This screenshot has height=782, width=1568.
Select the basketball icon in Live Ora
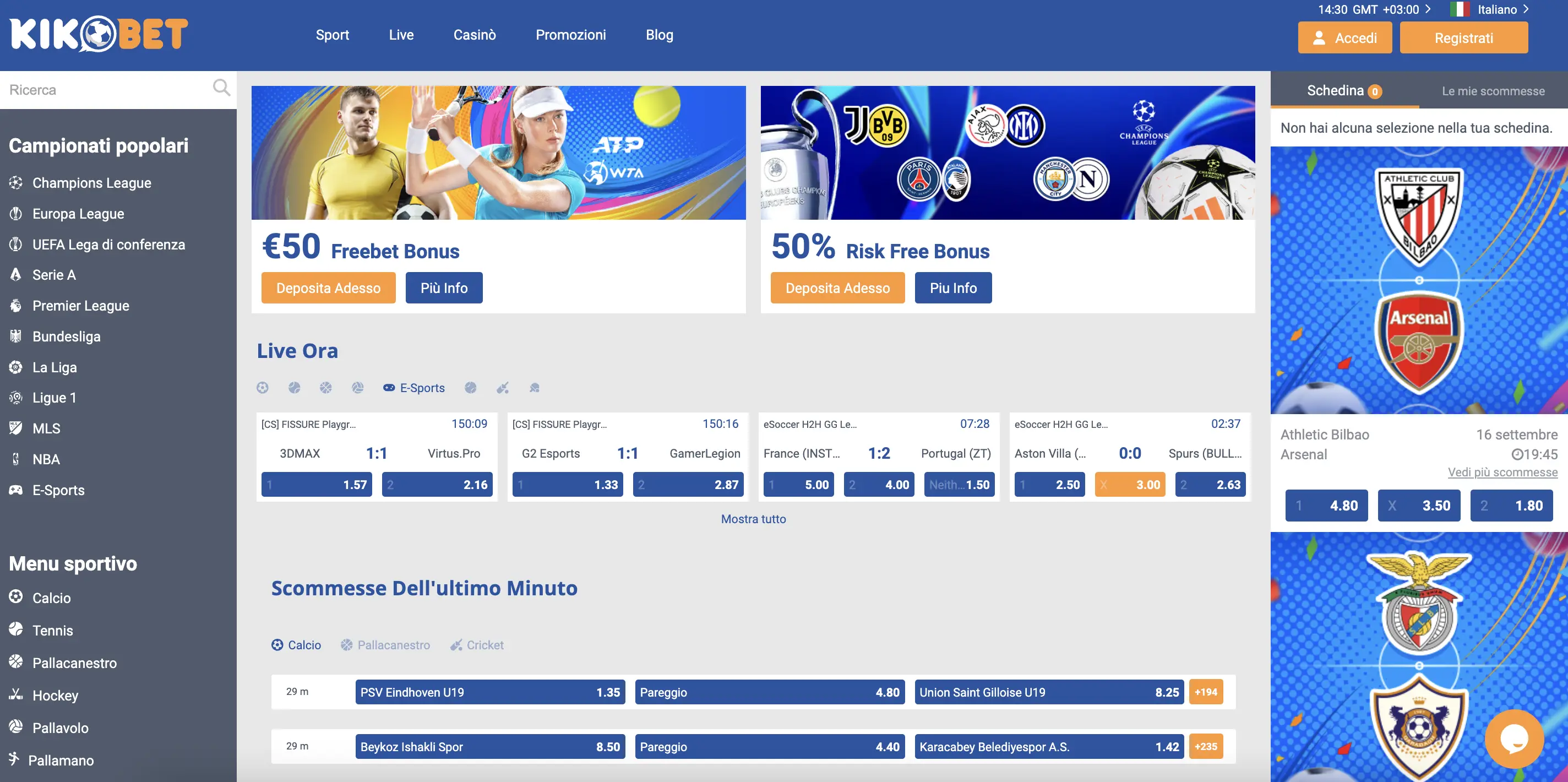click(x=326, y=388)
